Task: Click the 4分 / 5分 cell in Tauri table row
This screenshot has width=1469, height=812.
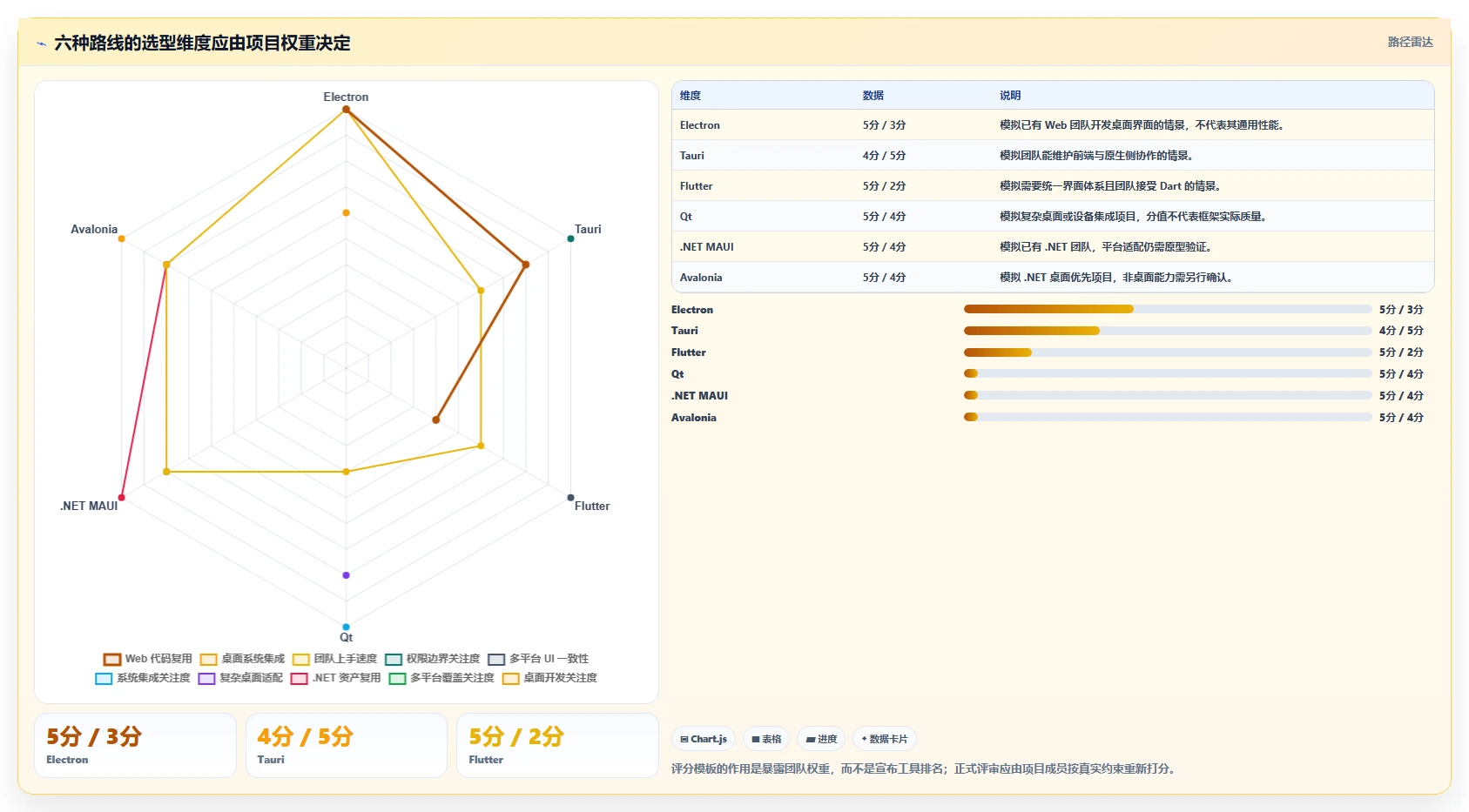Action: [x=884, y=156]
